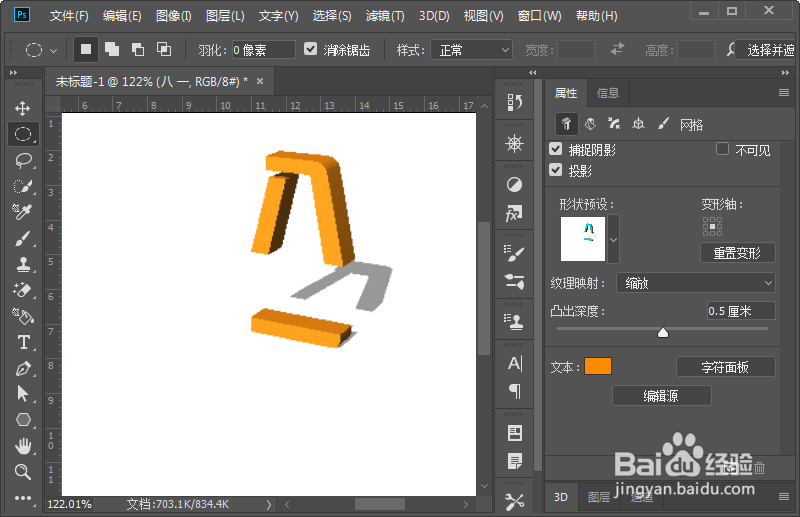Click the shape preset thumbnail
Viewport: 800px width, 517px height.
(x=583, y=239)
